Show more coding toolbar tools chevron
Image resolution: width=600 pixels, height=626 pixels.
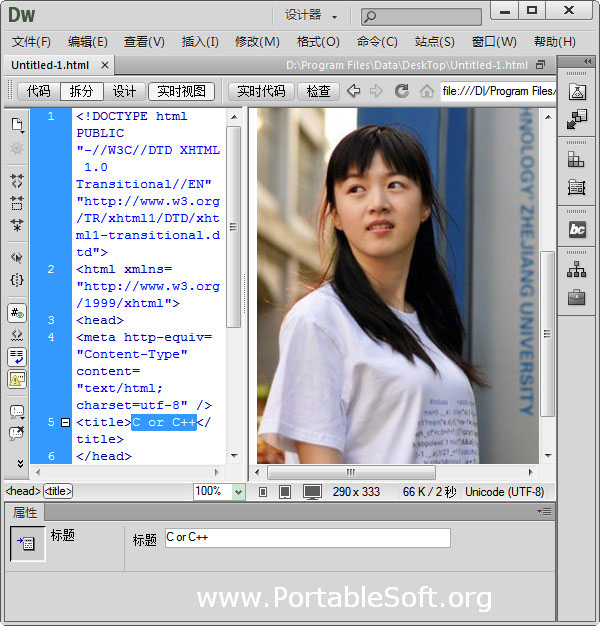20,463
